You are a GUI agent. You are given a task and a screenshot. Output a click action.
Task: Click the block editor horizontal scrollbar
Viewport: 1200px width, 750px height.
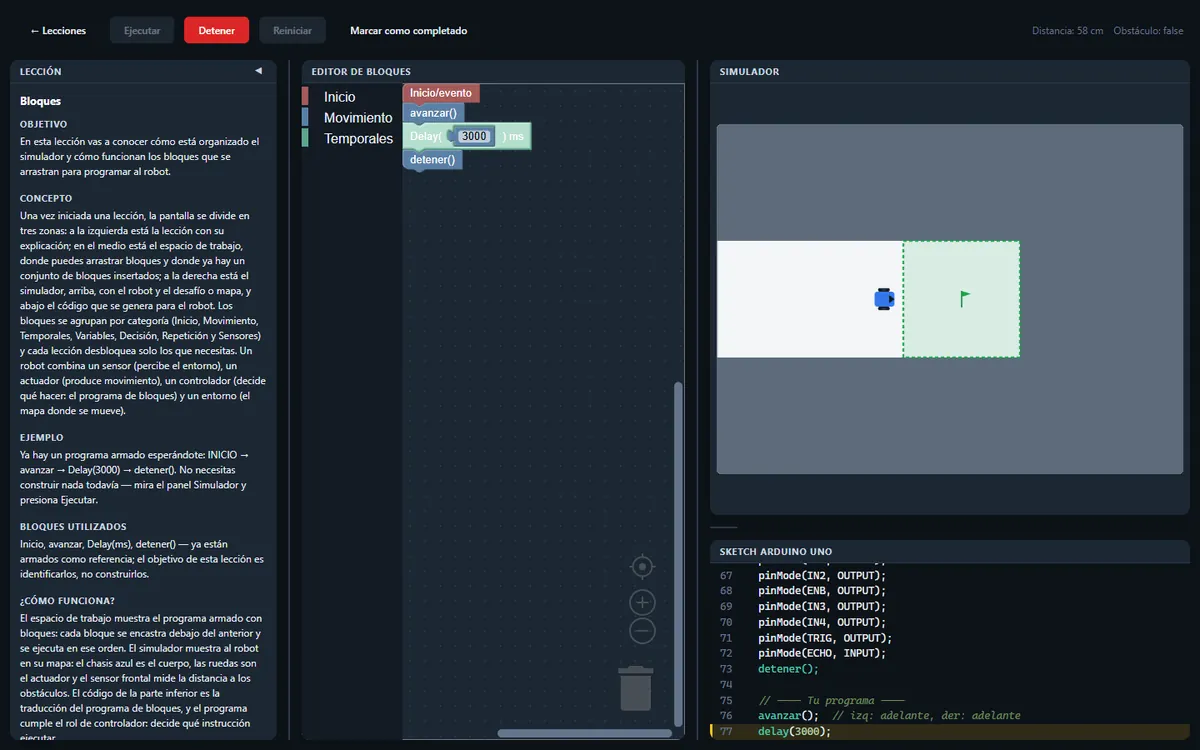pyautogui.click(x=585, y=733)
